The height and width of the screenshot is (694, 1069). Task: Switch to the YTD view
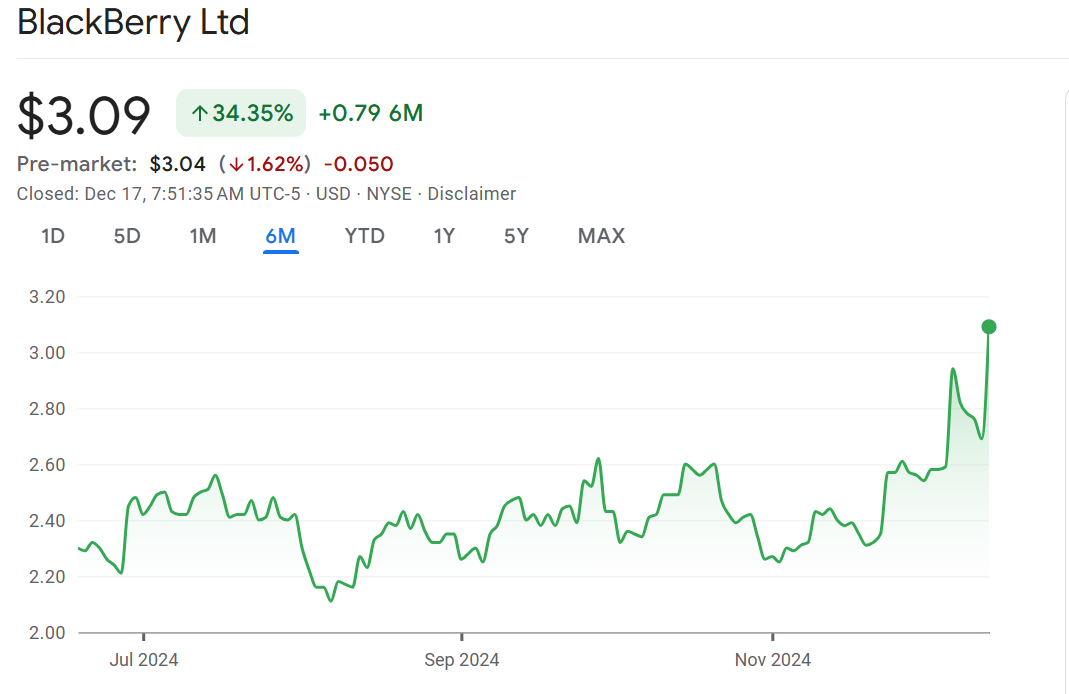[x=364, y=236]
